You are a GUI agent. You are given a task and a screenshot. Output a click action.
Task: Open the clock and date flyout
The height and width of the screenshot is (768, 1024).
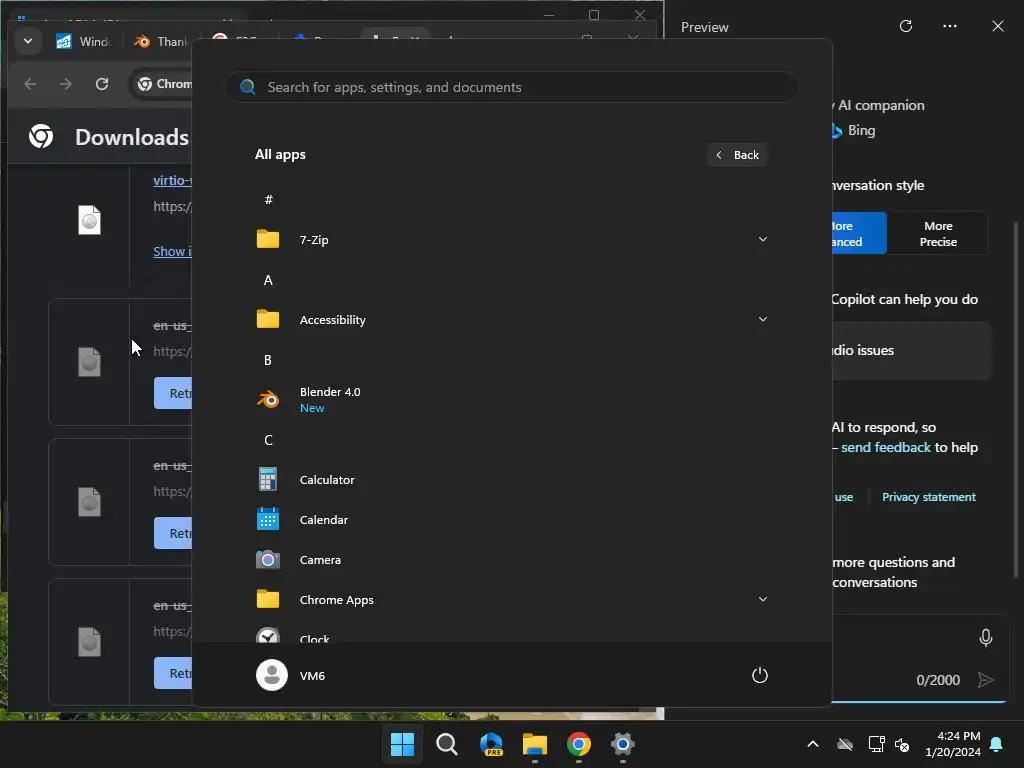[953, 744]
